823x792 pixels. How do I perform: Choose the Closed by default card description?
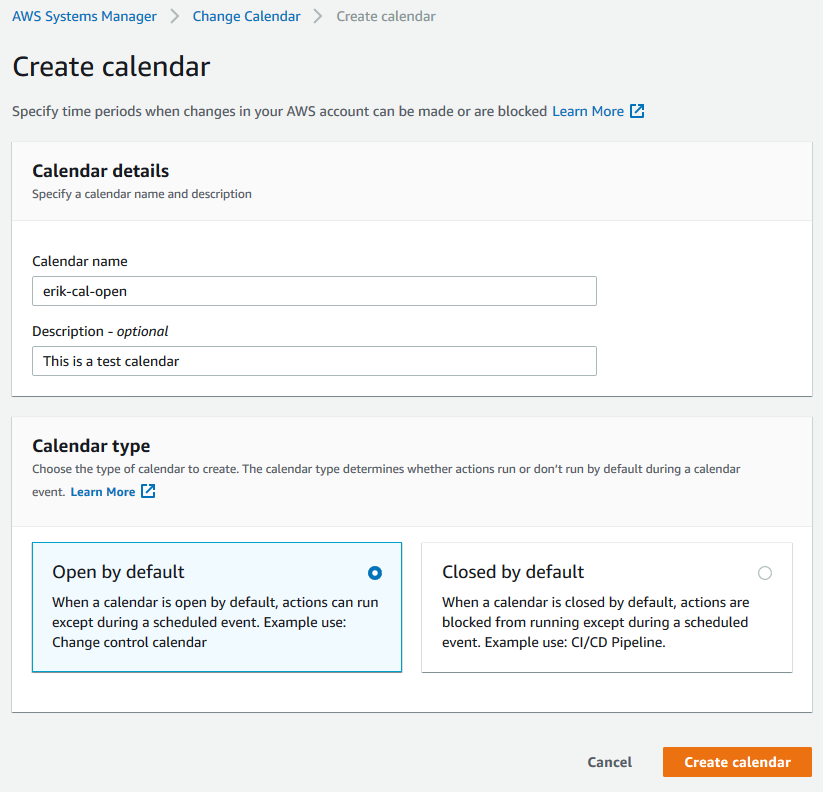click(595, 622)
